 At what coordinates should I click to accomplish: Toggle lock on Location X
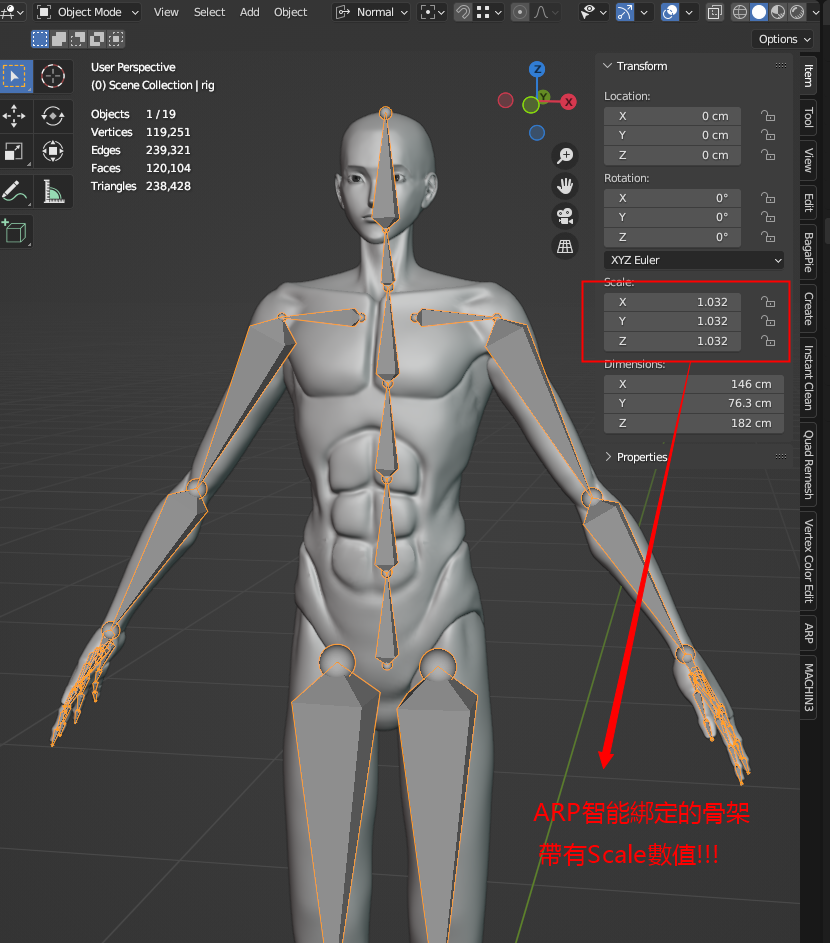point(768,116)
